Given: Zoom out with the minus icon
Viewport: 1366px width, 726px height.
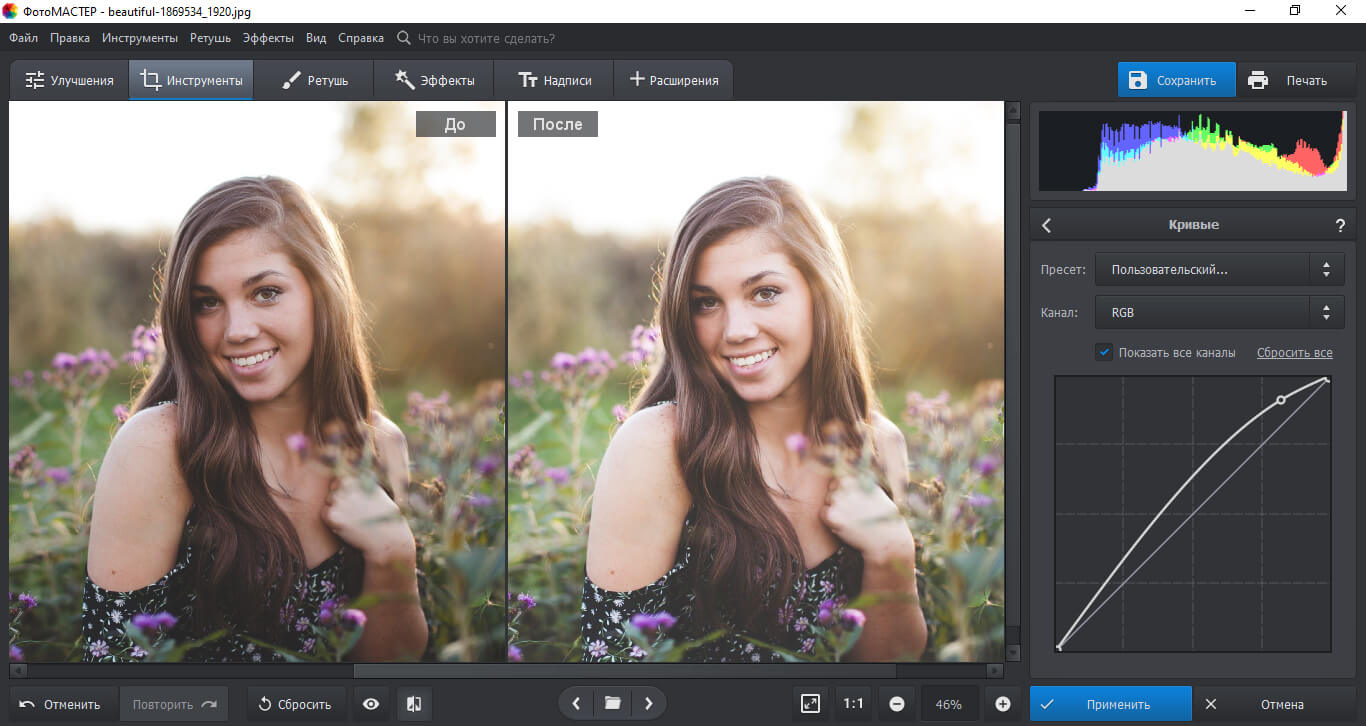Looking at the screenshot, I should (x=897, y=704).
